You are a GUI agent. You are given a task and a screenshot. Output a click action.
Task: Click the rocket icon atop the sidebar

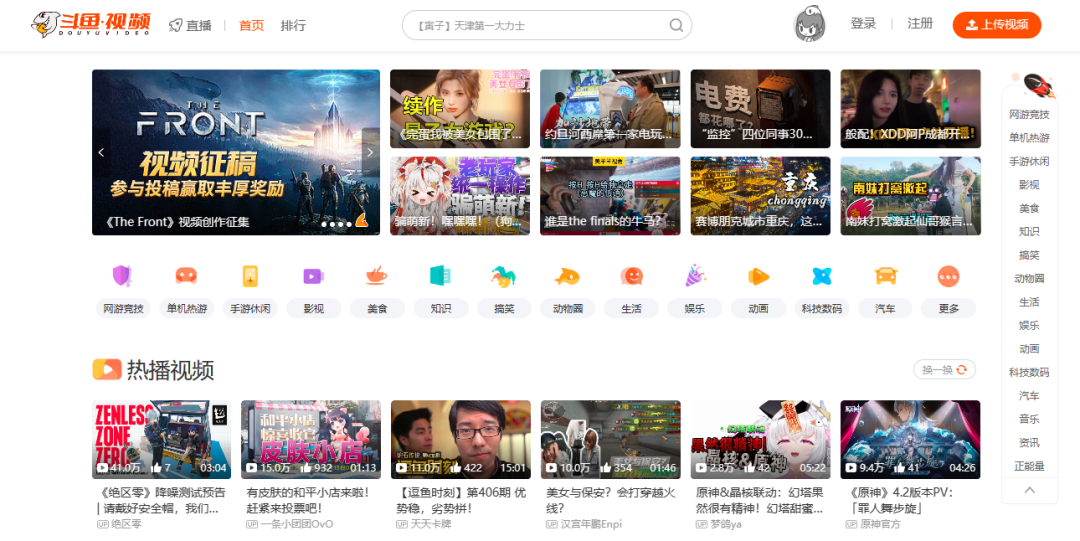click(1039, 85)
